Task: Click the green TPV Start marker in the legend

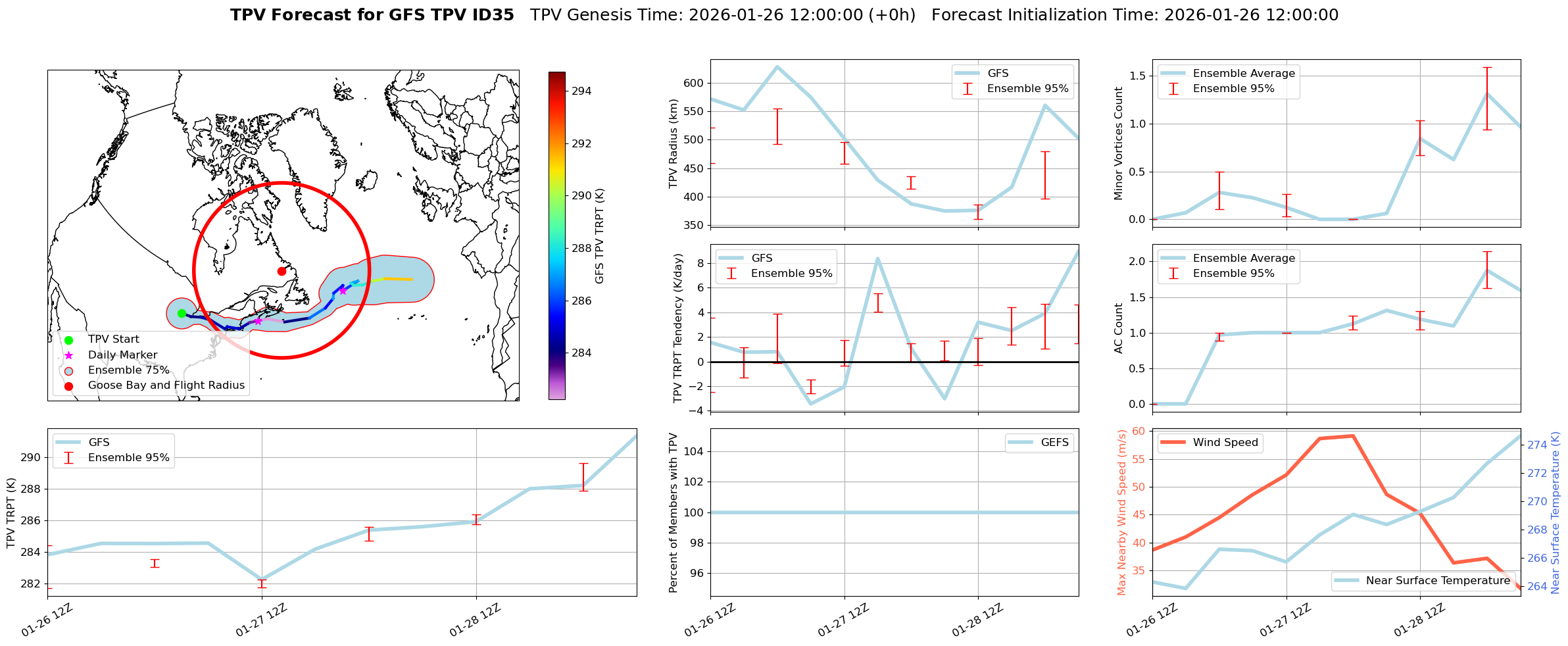Action: coord(68,340)
